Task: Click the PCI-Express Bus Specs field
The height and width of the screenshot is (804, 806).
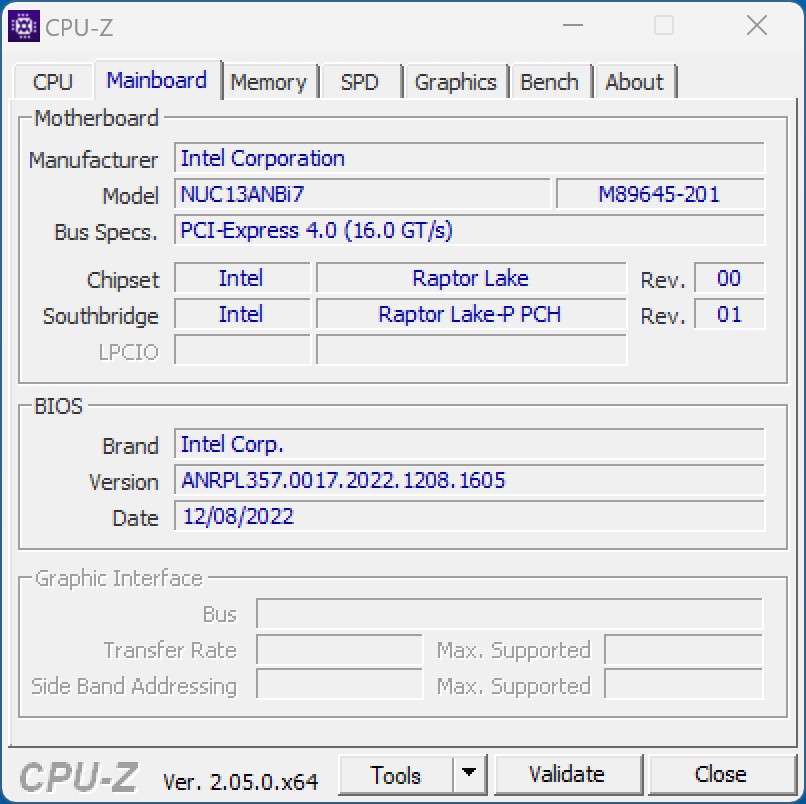Action: coord(469,230)
